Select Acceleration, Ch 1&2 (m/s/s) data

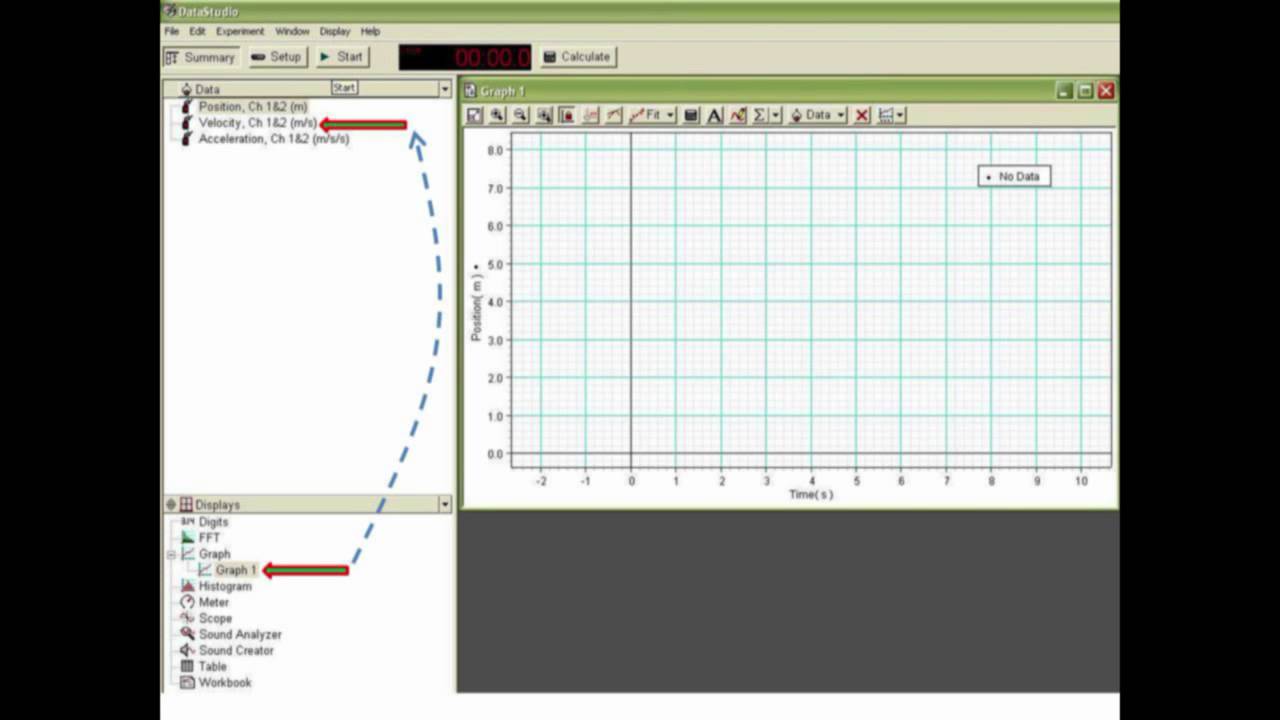[274, 139]
